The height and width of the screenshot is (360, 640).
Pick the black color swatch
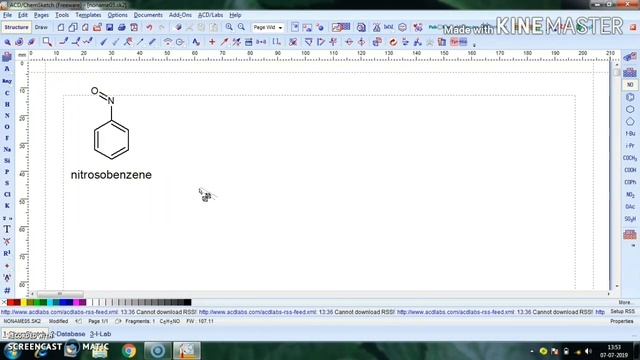tap(187, 302)
